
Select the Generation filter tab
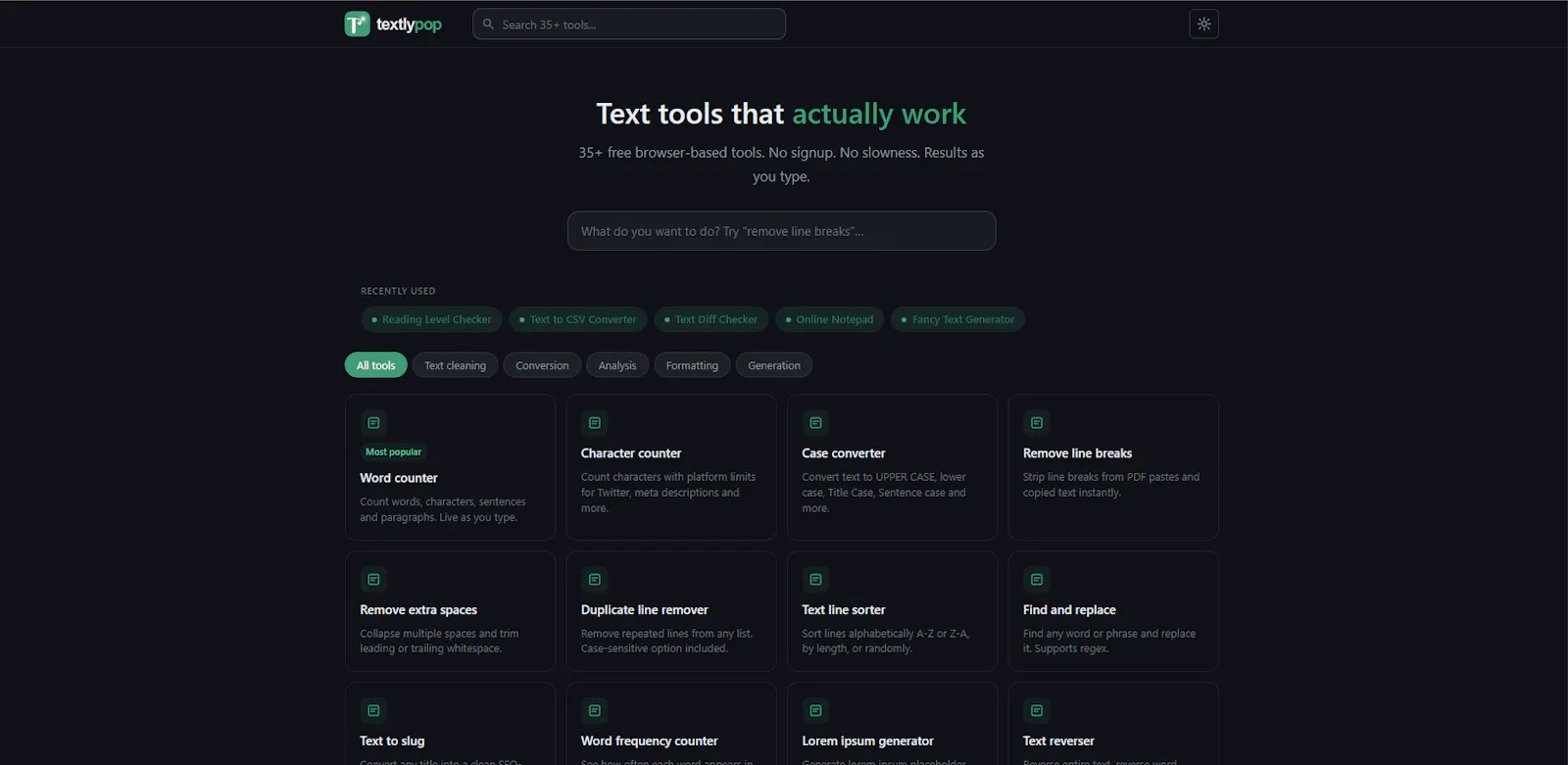(x=774, y=365)
